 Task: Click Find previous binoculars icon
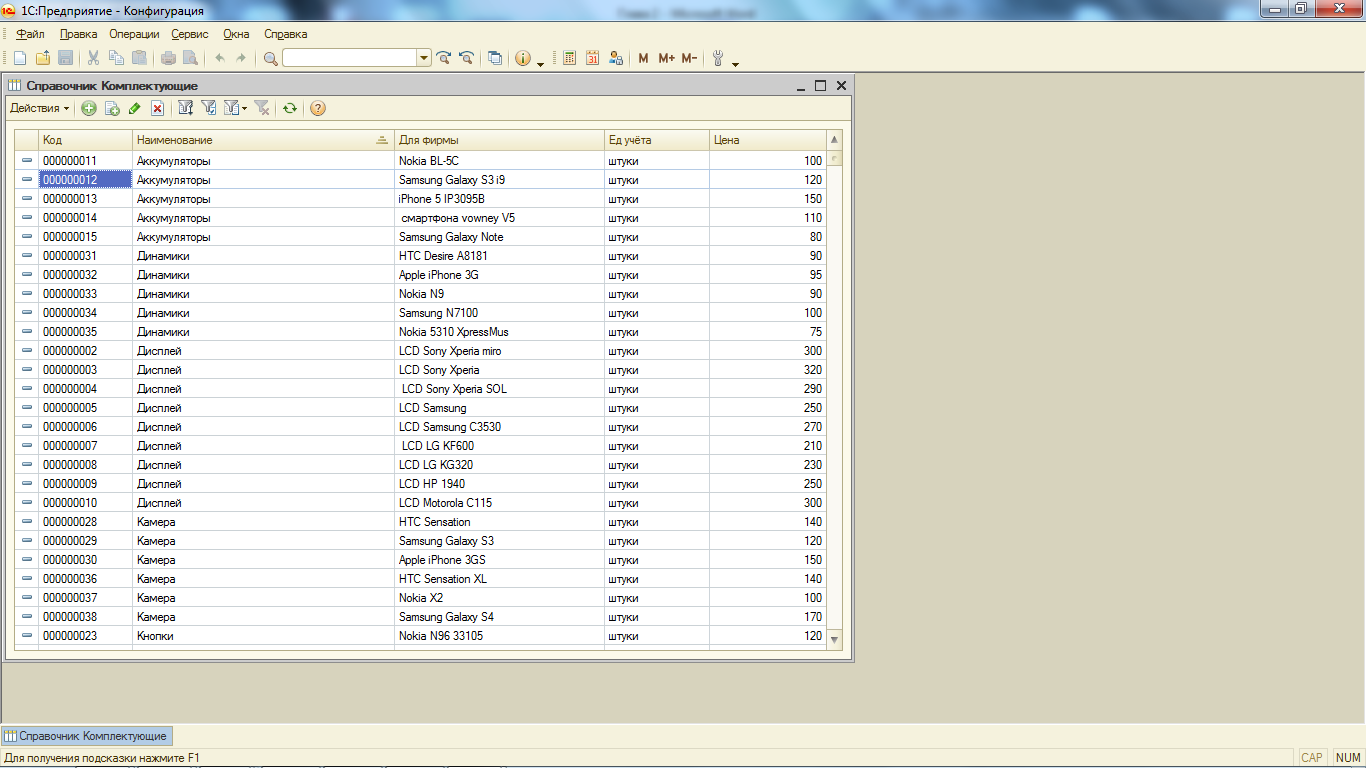[465, 58]
